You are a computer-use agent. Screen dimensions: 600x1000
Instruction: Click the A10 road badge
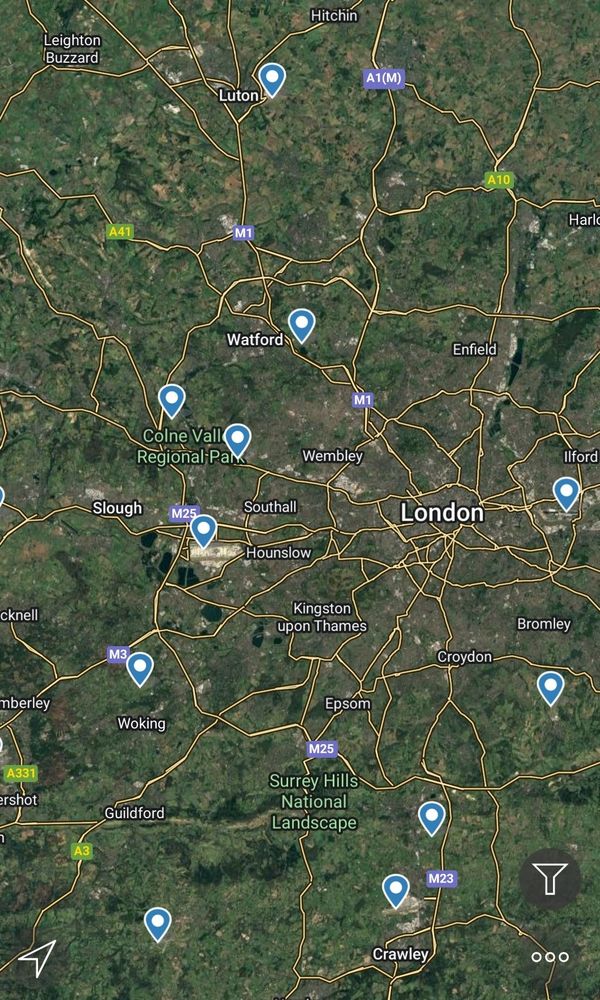499,180
